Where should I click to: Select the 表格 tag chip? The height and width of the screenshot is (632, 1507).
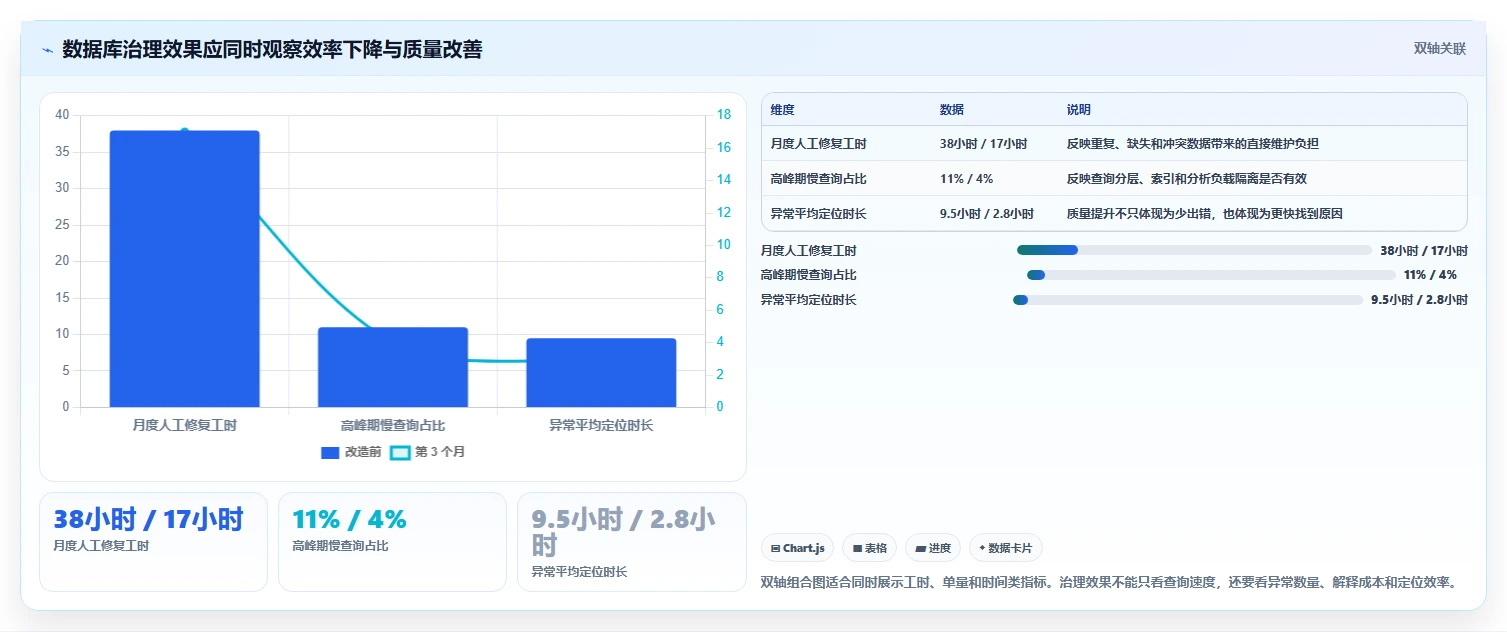click(x=870, y=548)
